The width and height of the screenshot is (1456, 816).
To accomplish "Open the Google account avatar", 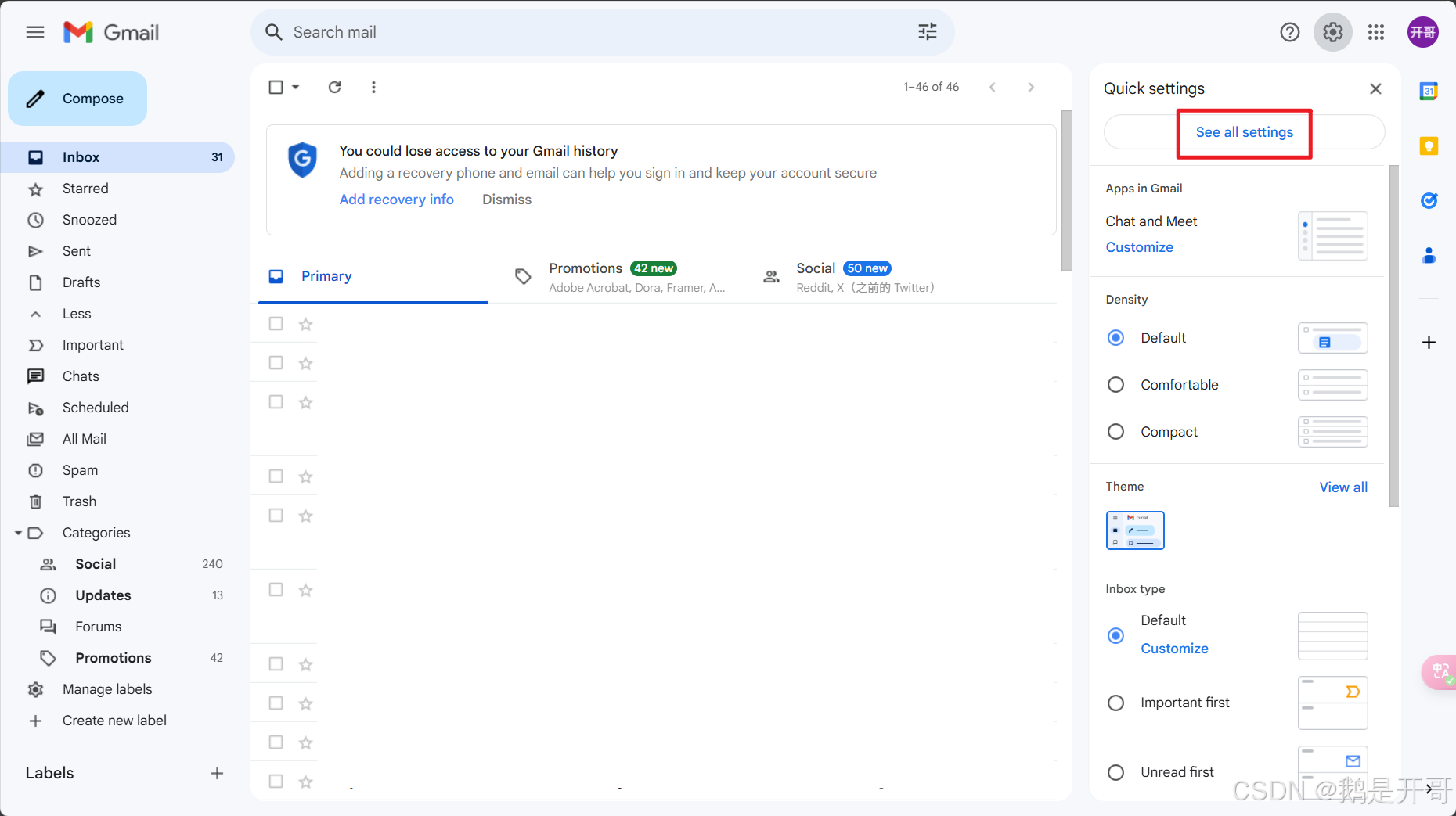I will (x=1422, y=32).
